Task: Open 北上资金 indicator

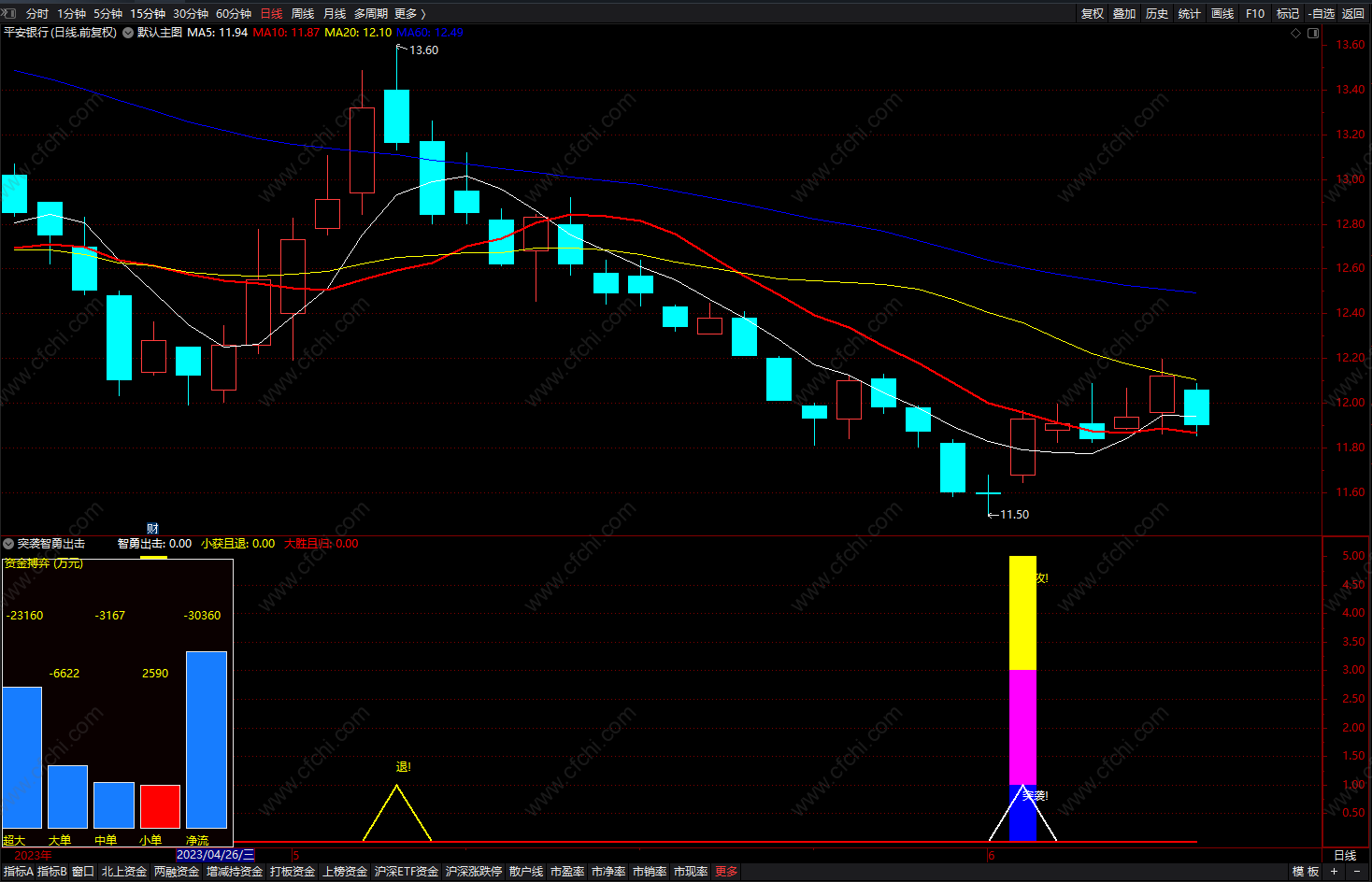Action: pos(124,872)
